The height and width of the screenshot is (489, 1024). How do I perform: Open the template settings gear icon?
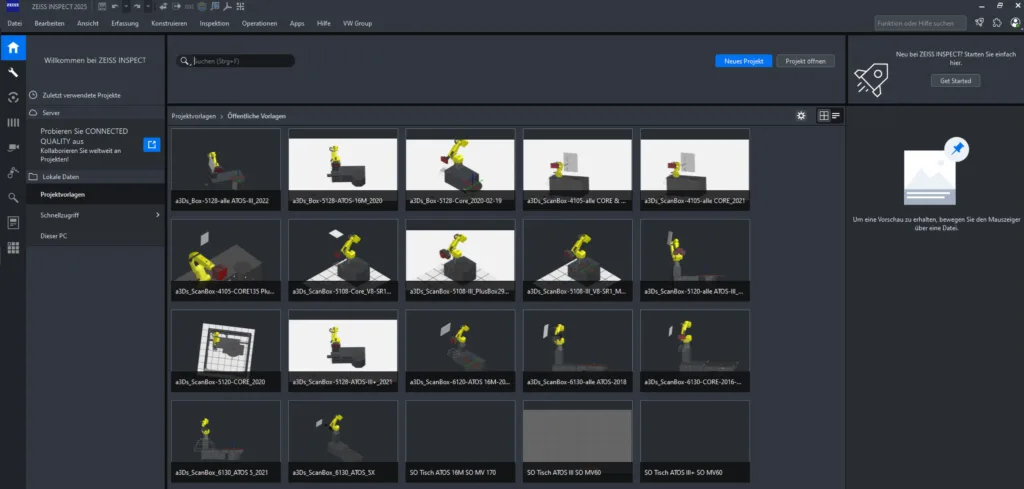801,116
